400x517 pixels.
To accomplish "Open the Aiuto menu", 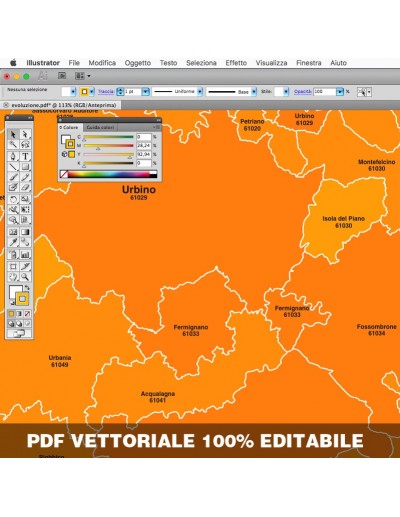I will coord(338,63).
